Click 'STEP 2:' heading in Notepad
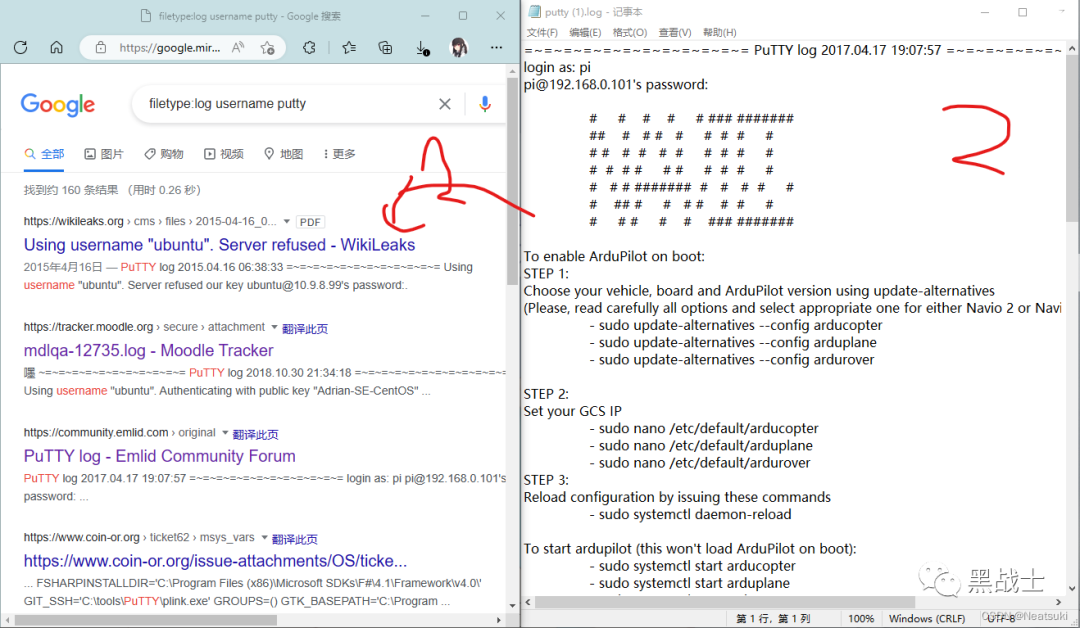Viewport: 1080px width, 628px height. pyautogui.click(x=546, y=394)
